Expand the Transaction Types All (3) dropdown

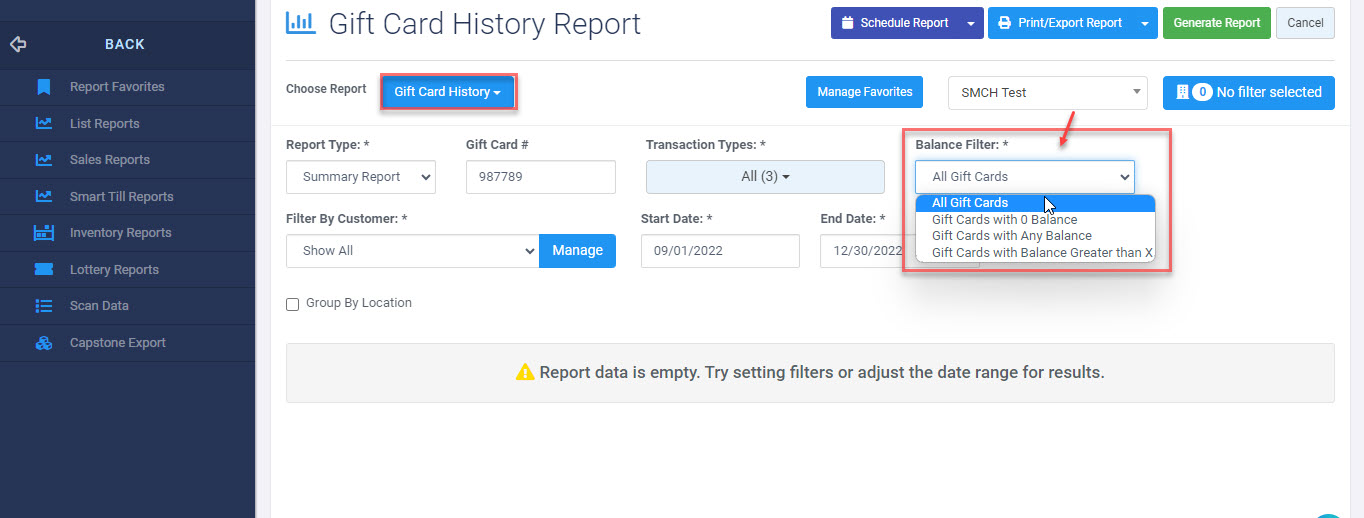(765, 177)
